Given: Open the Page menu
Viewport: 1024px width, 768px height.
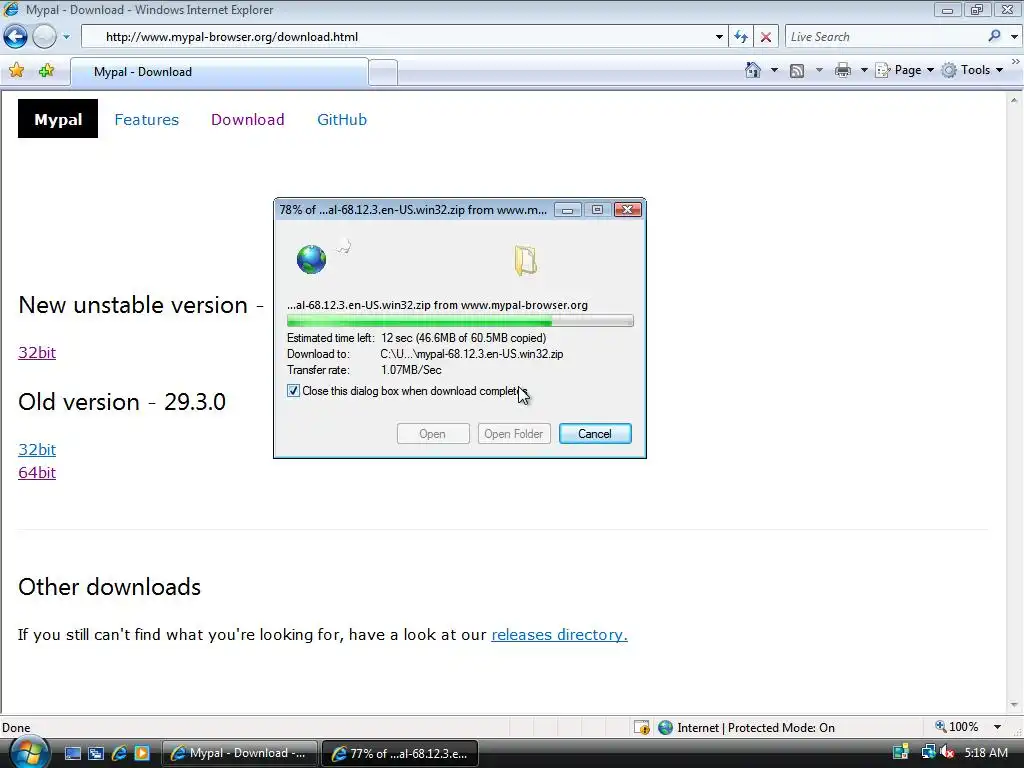Looking at the screenshot, I should coord(904,70).
